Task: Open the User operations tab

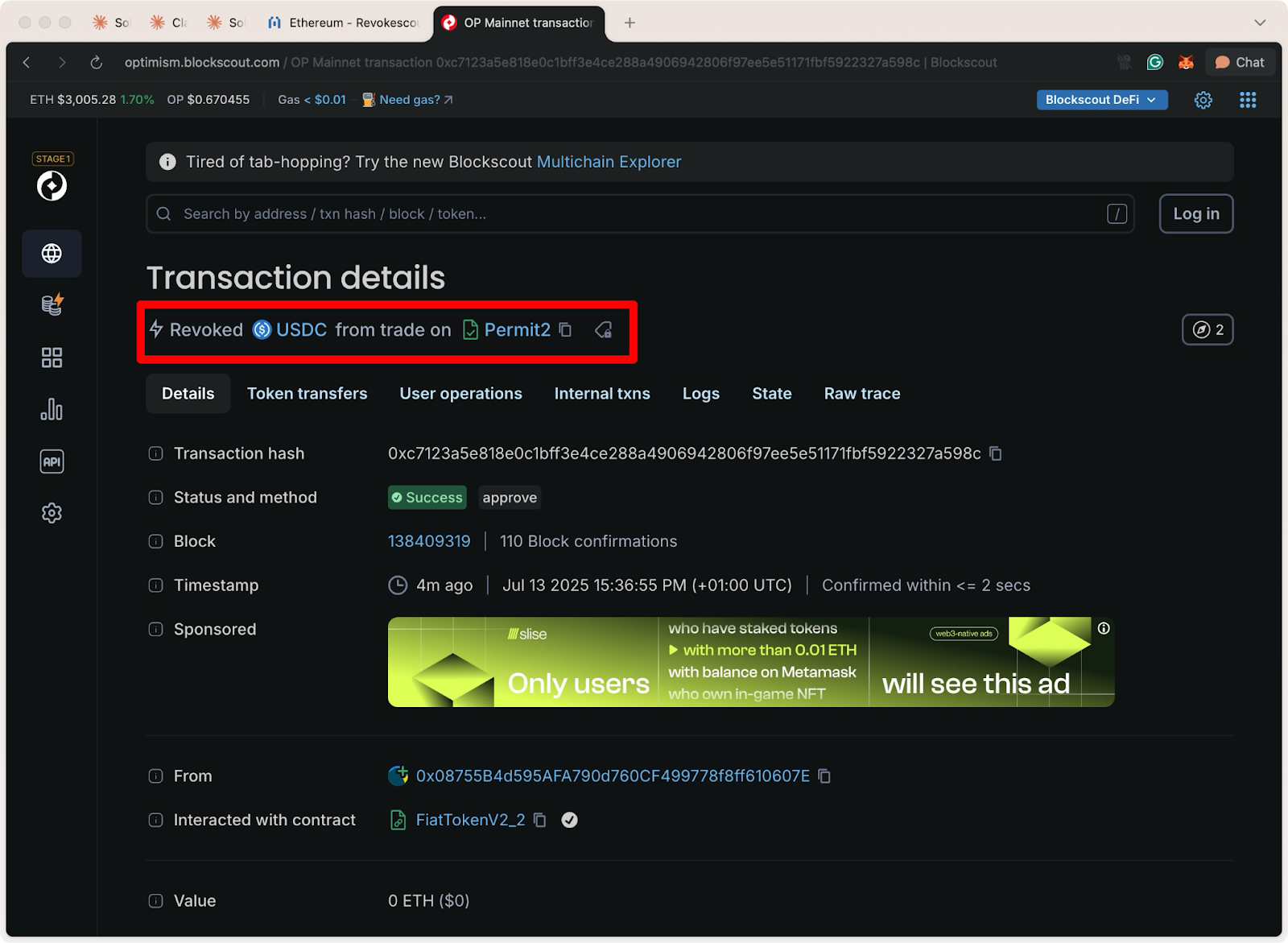Action: click(460, 394)
